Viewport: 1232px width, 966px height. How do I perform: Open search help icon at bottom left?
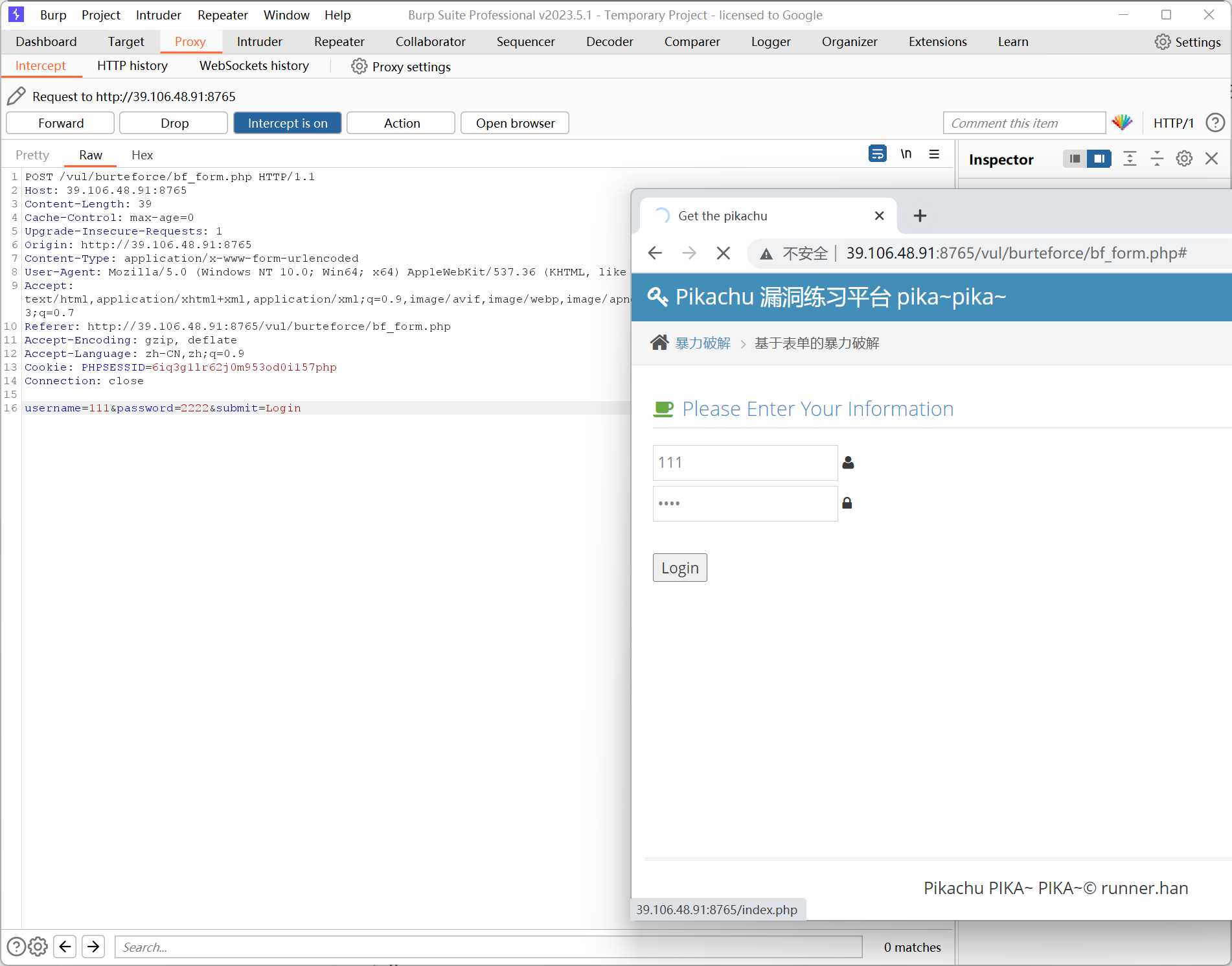point(16,947)
